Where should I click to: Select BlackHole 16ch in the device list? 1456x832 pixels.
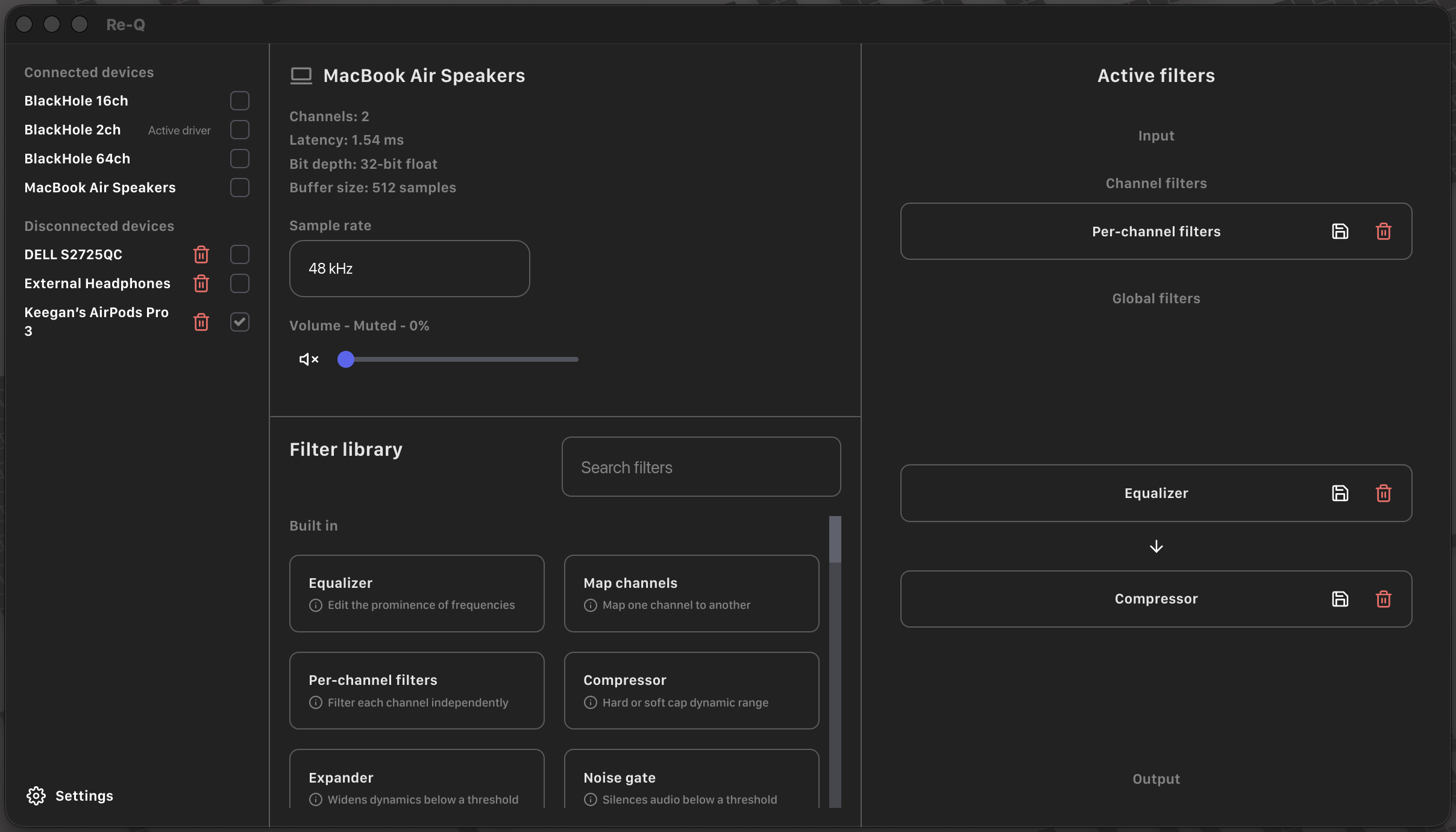(x=76, y=101)
